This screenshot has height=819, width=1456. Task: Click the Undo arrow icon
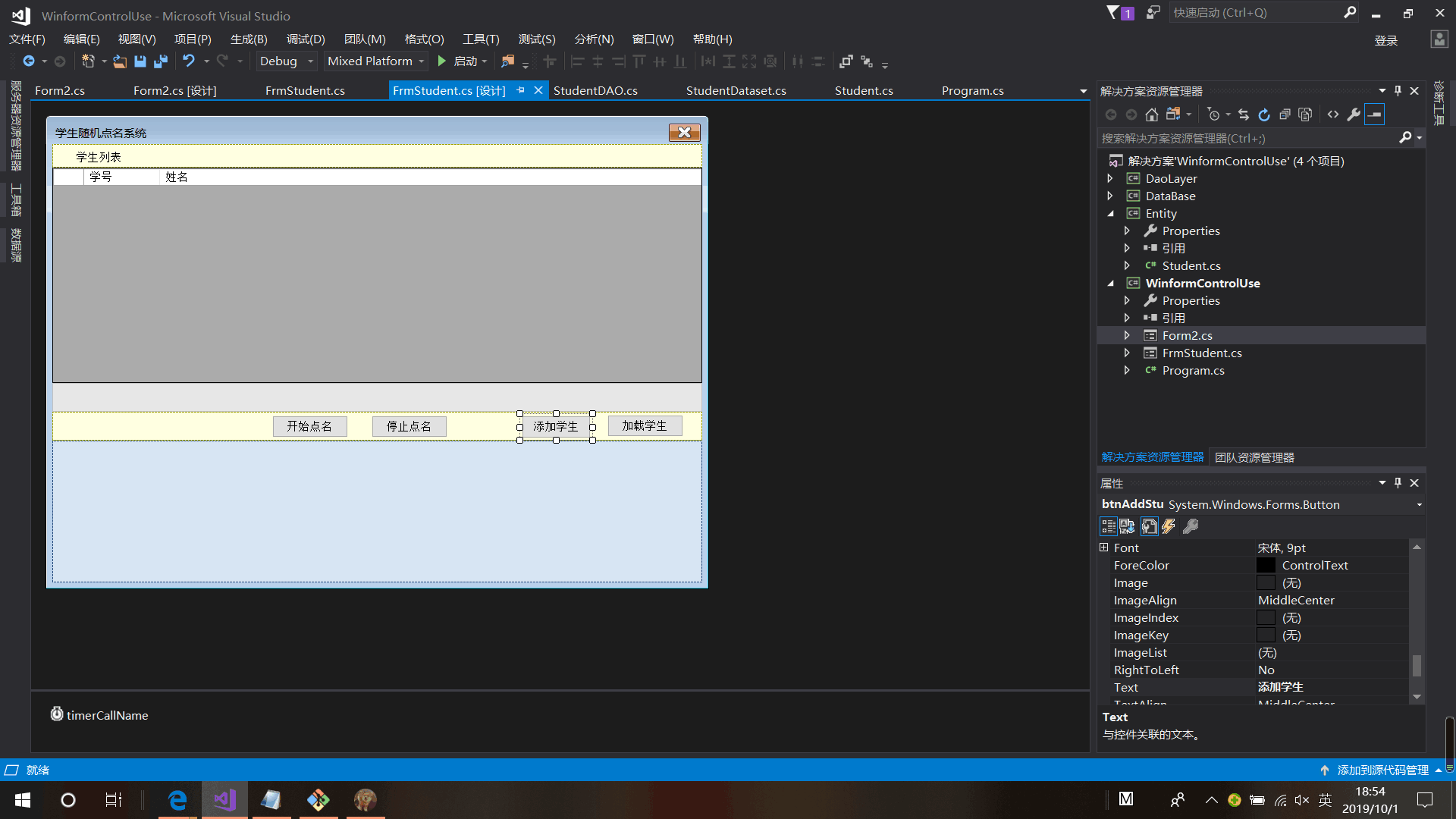189,61
